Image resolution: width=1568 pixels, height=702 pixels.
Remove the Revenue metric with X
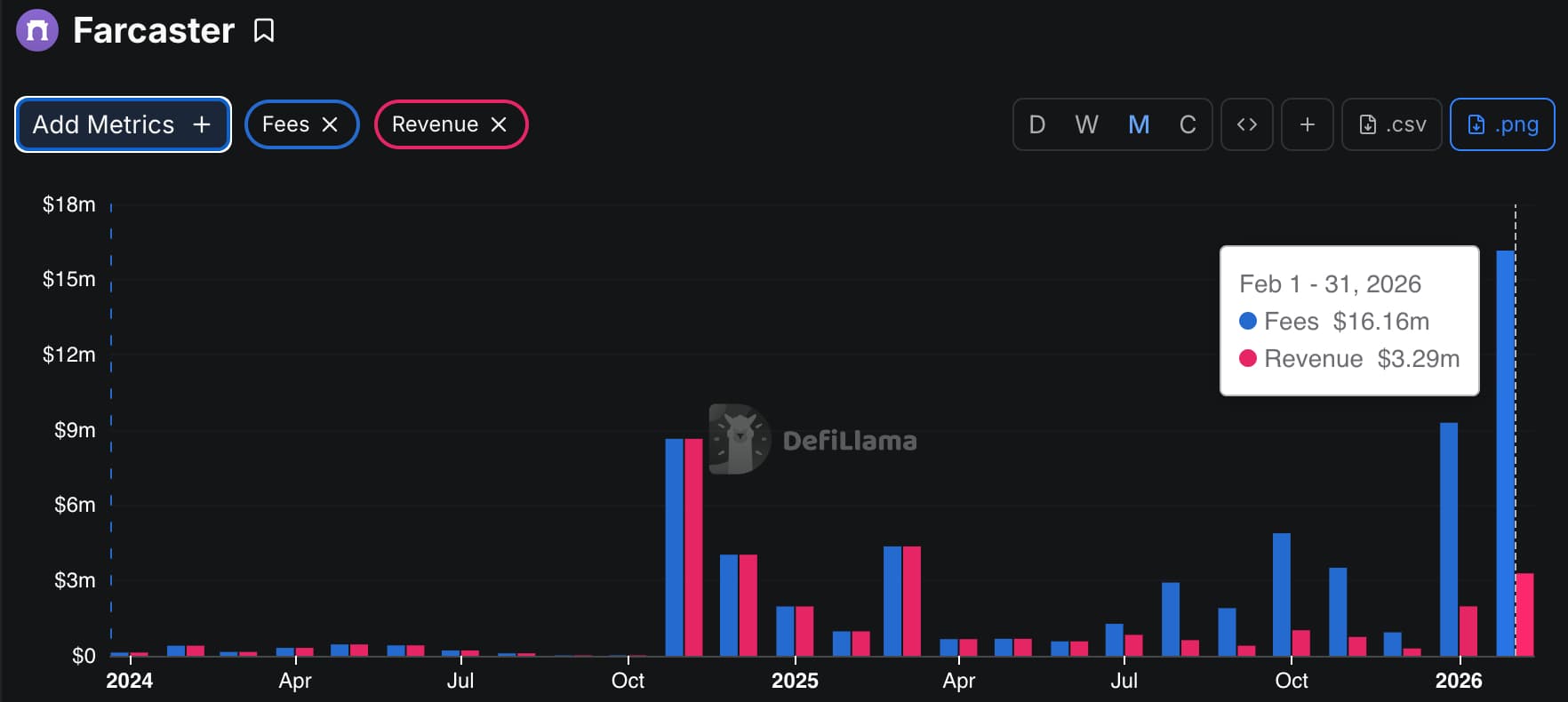coord(499,124)
